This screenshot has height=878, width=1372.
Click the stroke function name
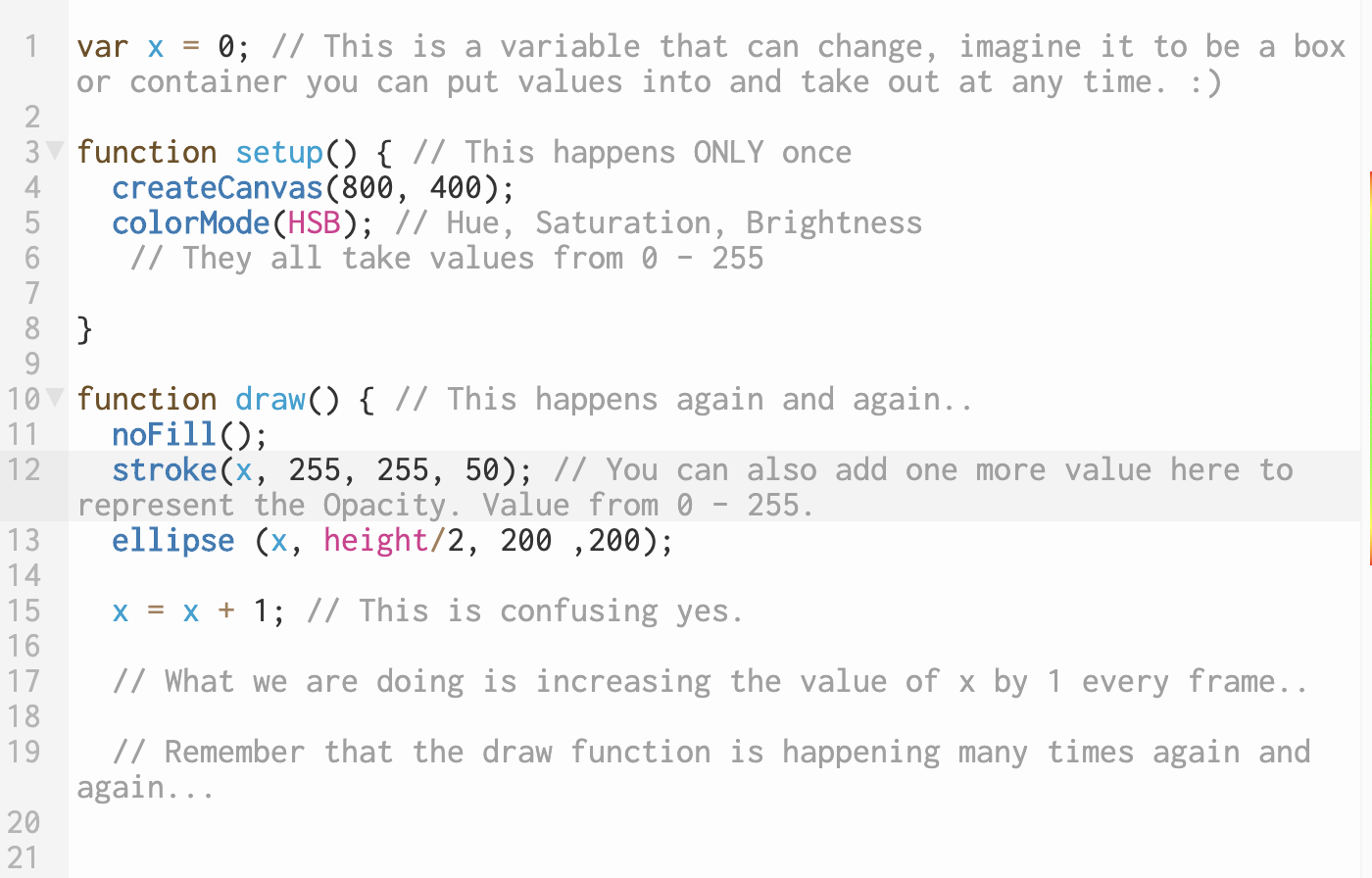point(165,469)
